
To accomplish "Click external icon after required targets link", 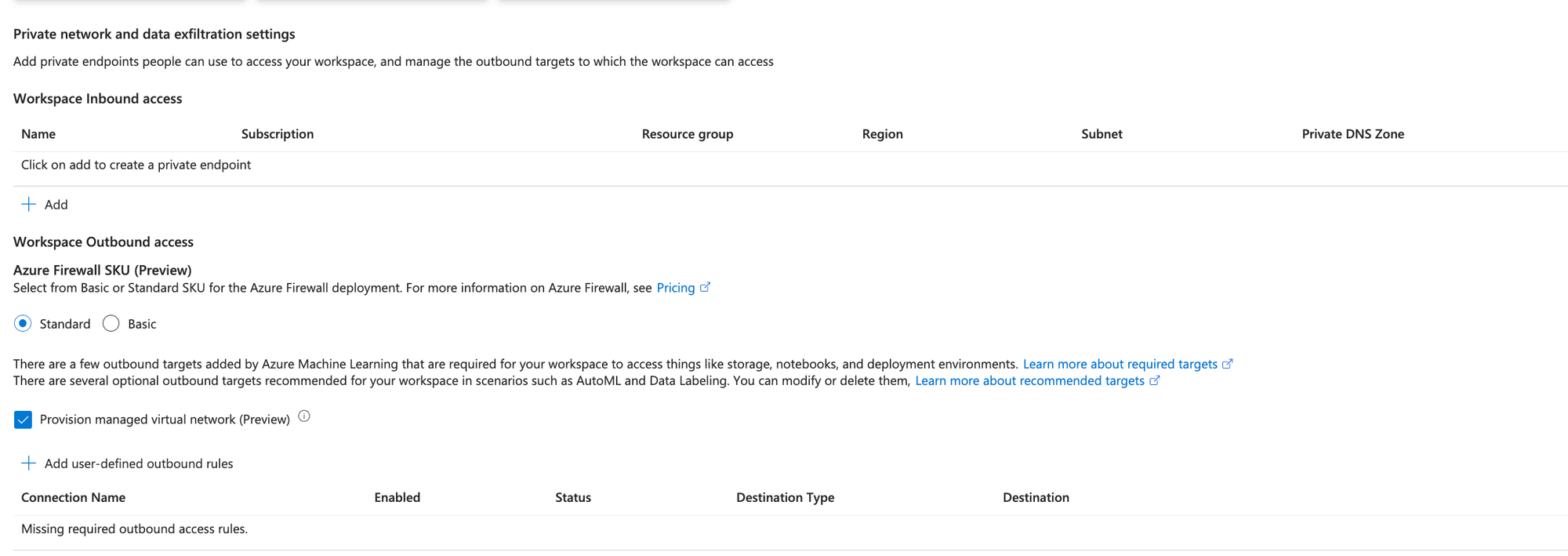I will (1227, 364).
